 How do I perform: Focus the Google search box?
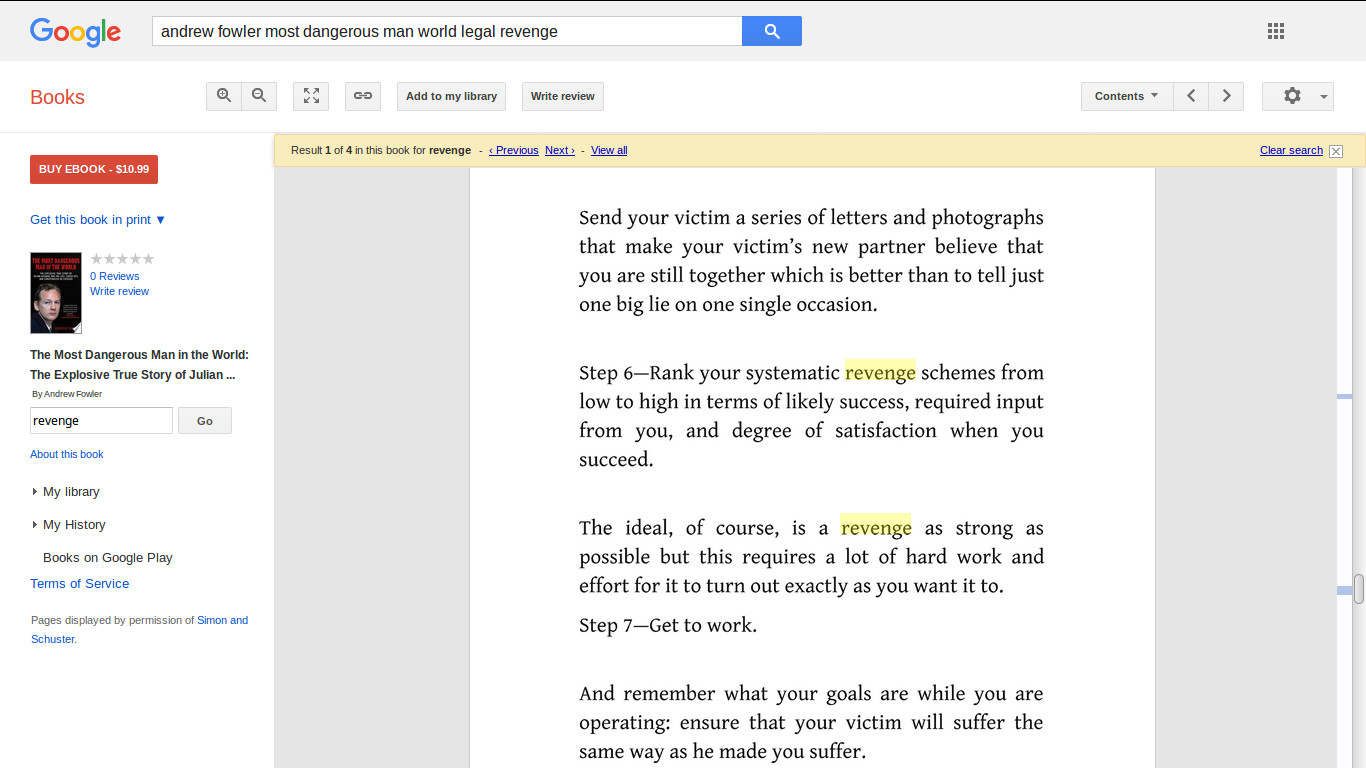pos(447,31)
